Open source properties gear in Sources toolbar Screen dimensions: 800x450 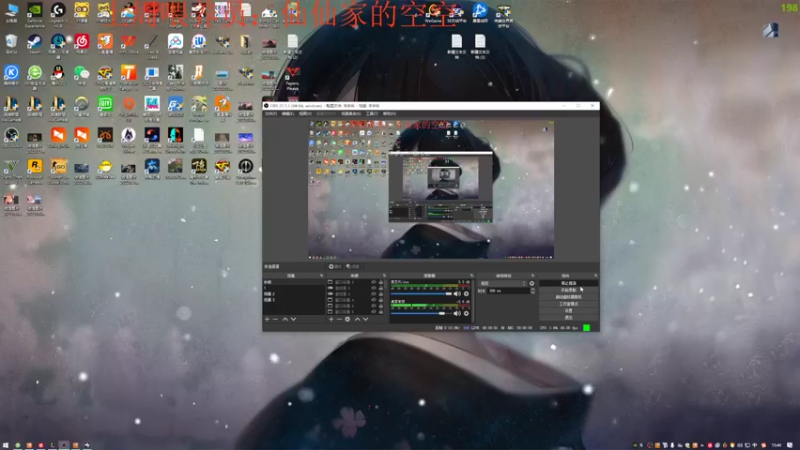[347, 319]
